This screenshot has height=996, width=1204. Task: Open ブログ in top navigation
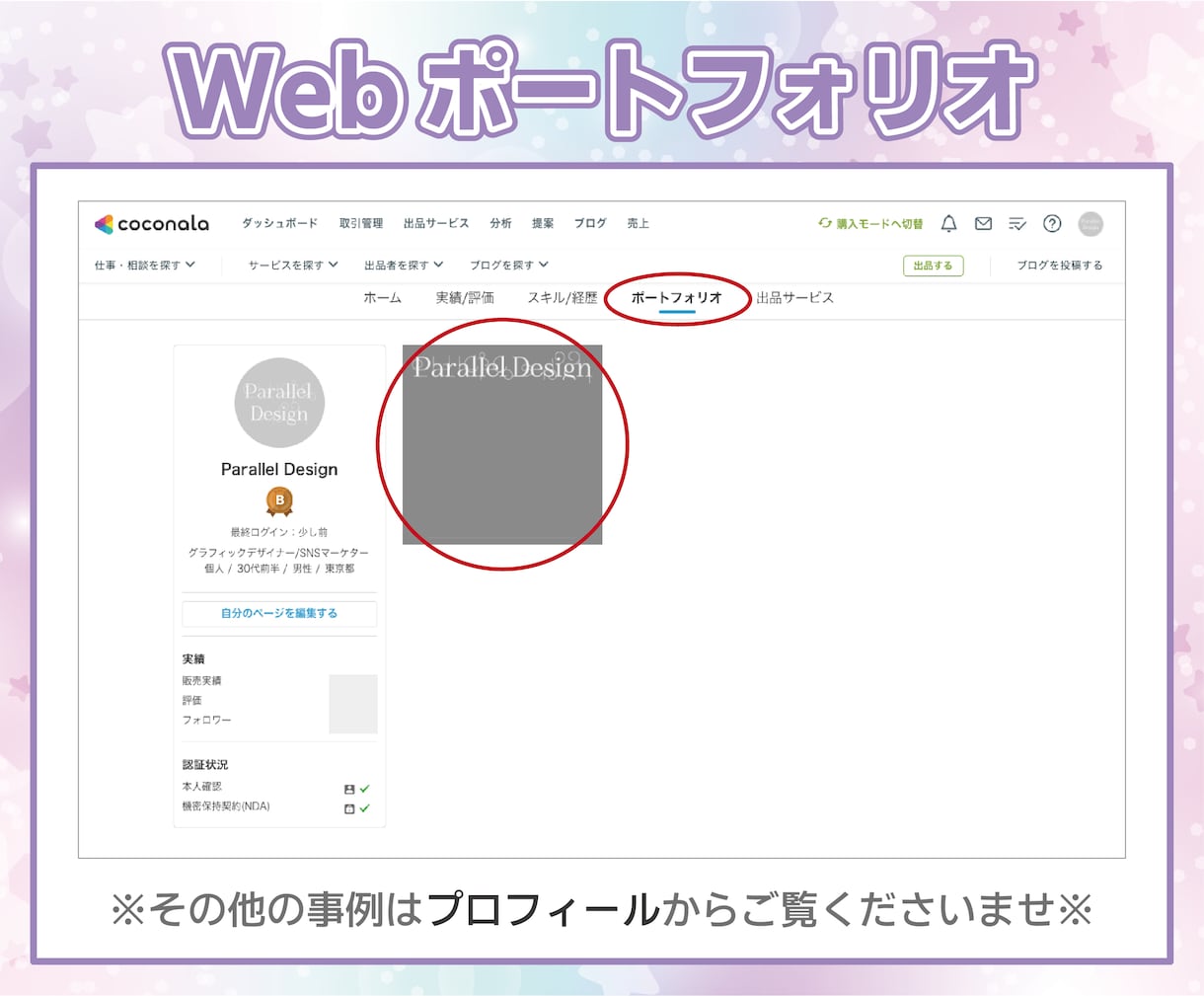pyautogui.click(x=590, y=224)
